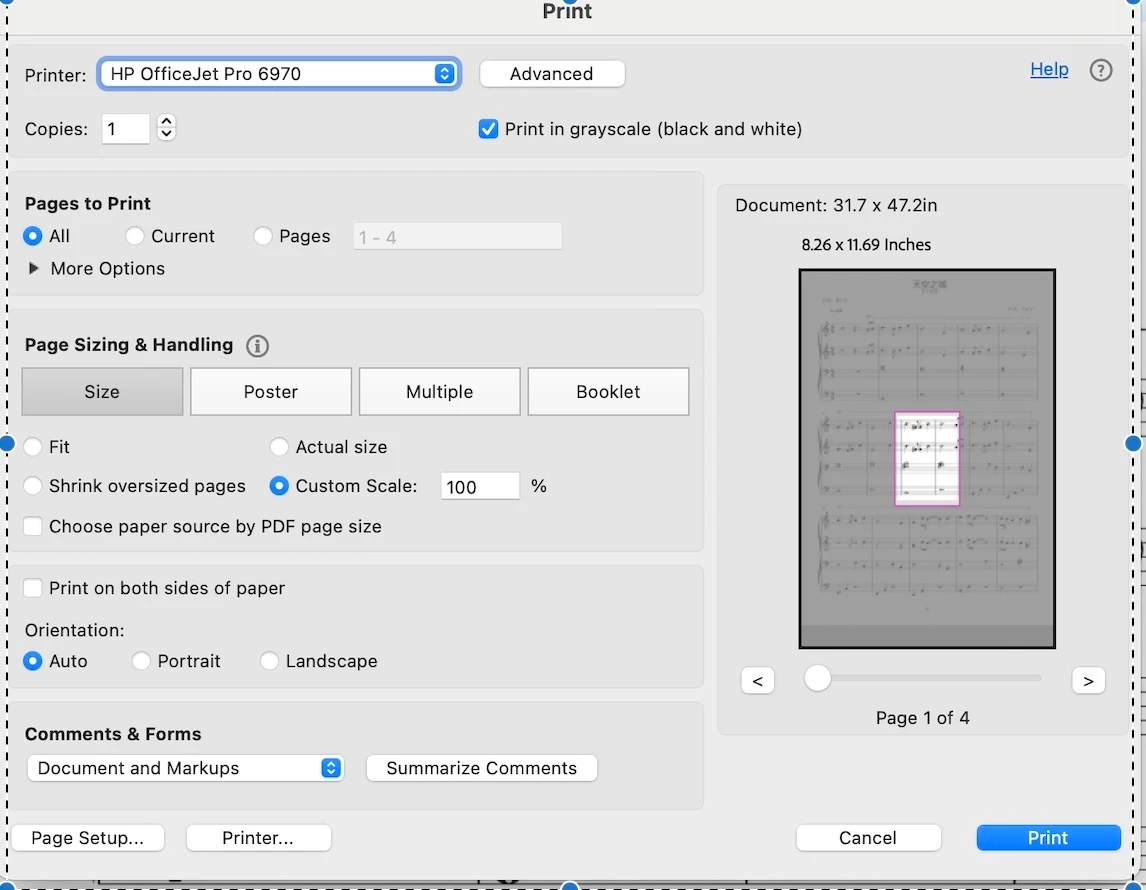Image resolution: width=1146 pixels, height=890 pixels.
Task: Open the Document and Markups dropdown
Action: click(186, 768)
